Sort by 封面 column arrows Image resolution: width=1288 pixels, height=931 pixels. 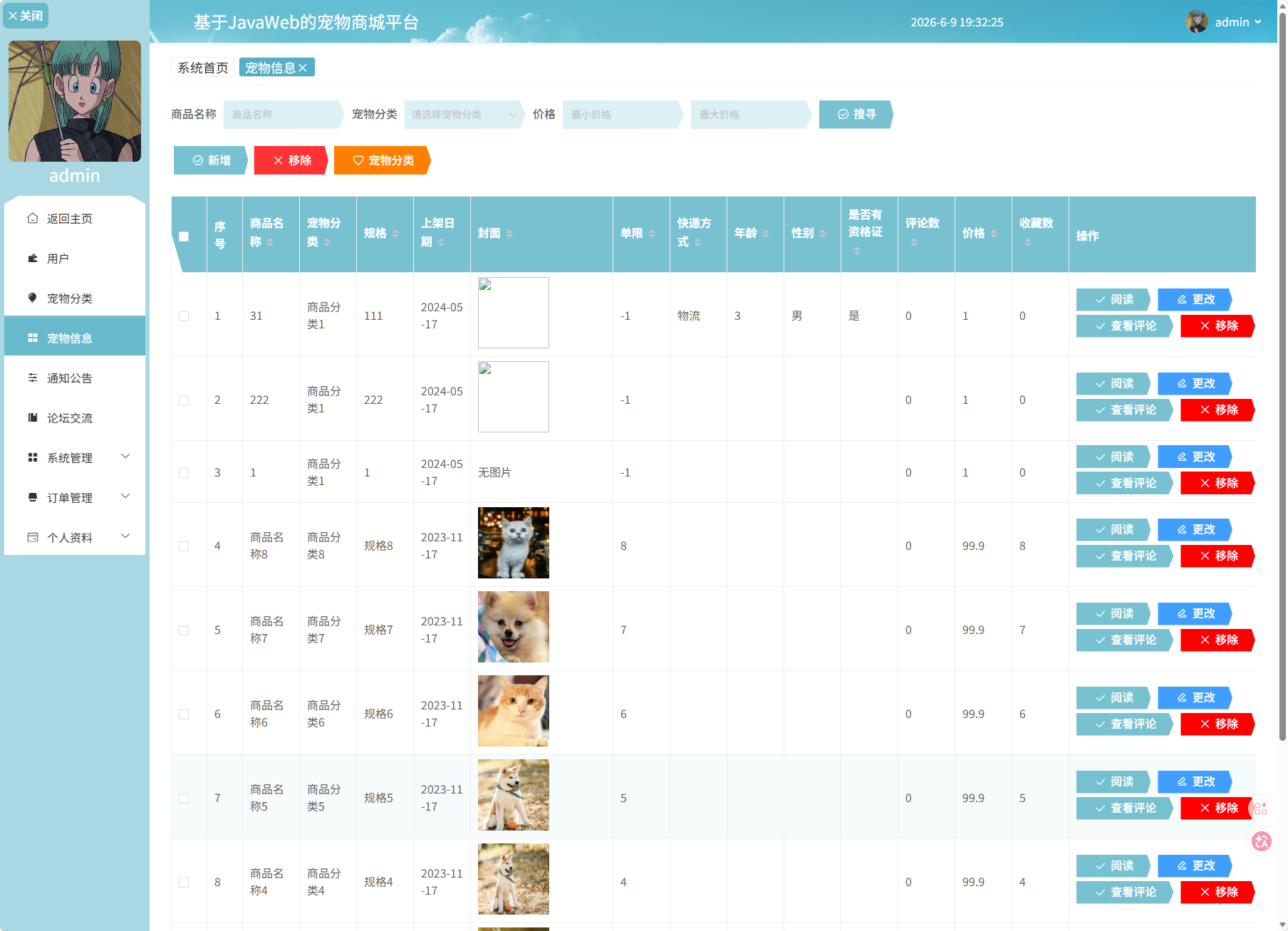[x=509, y=234]
